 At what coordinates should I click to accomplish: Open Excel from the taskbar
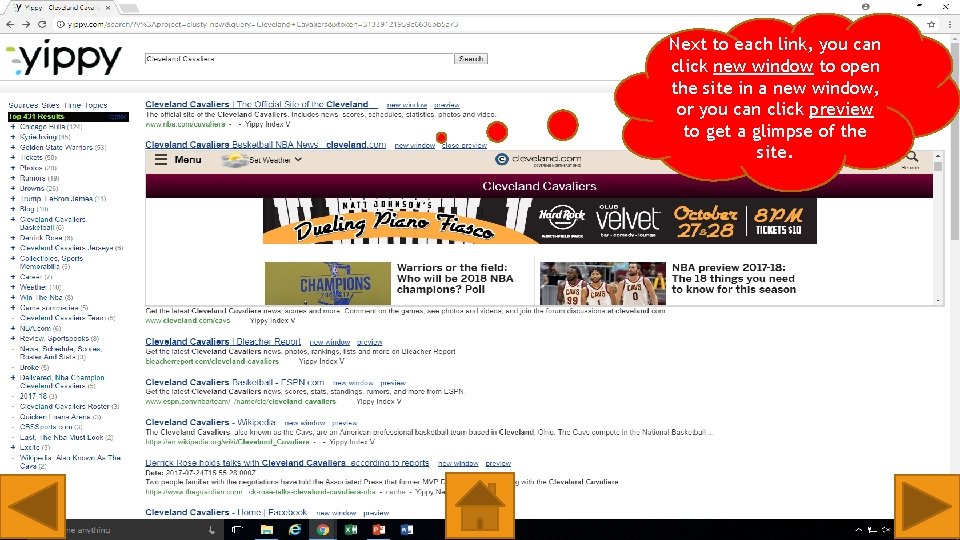pos(351,530)
